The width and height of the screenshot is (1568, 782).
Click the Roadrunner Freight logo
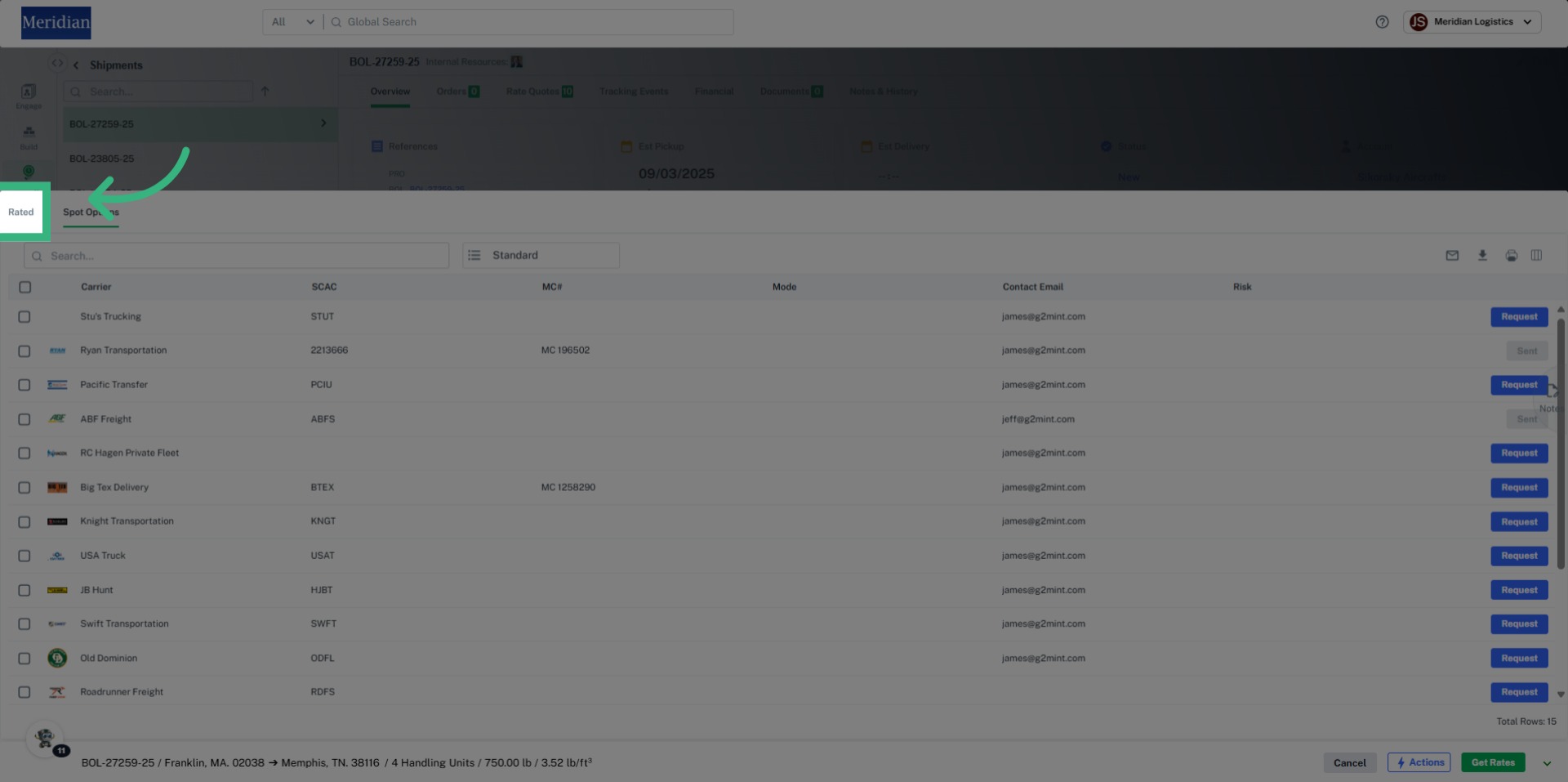57,692
